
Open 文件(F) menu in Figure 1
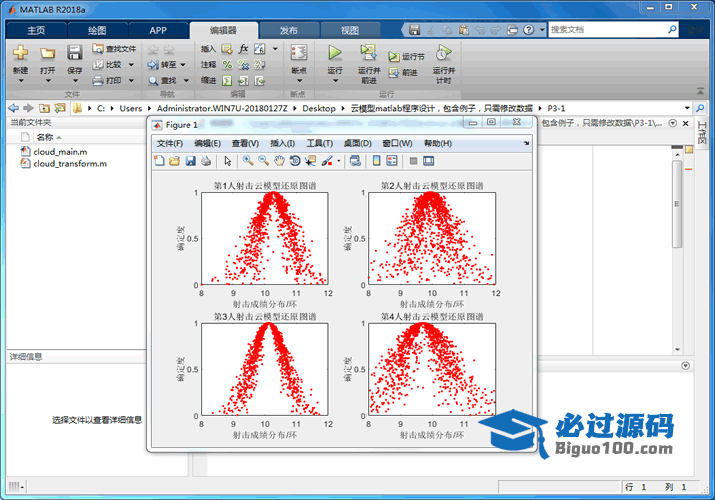[x=170, y=144]
